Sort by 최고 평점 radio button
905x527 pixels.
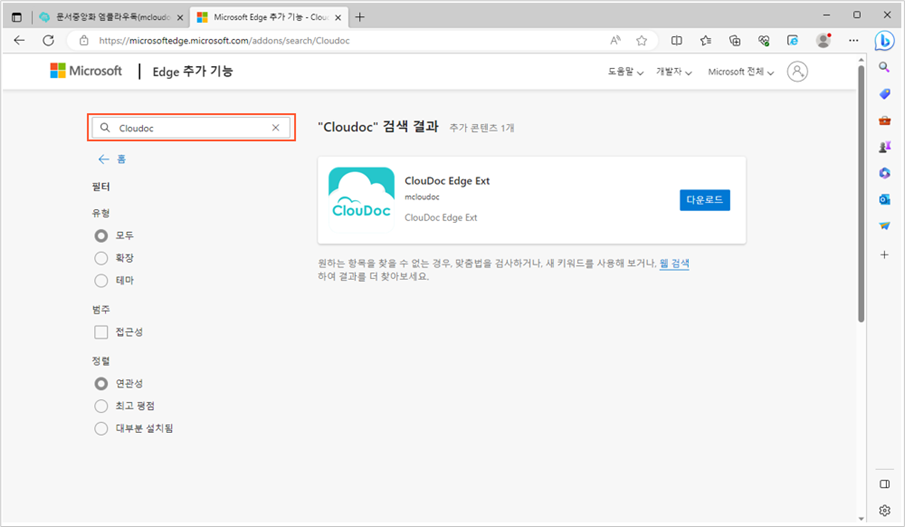(101, 406)
